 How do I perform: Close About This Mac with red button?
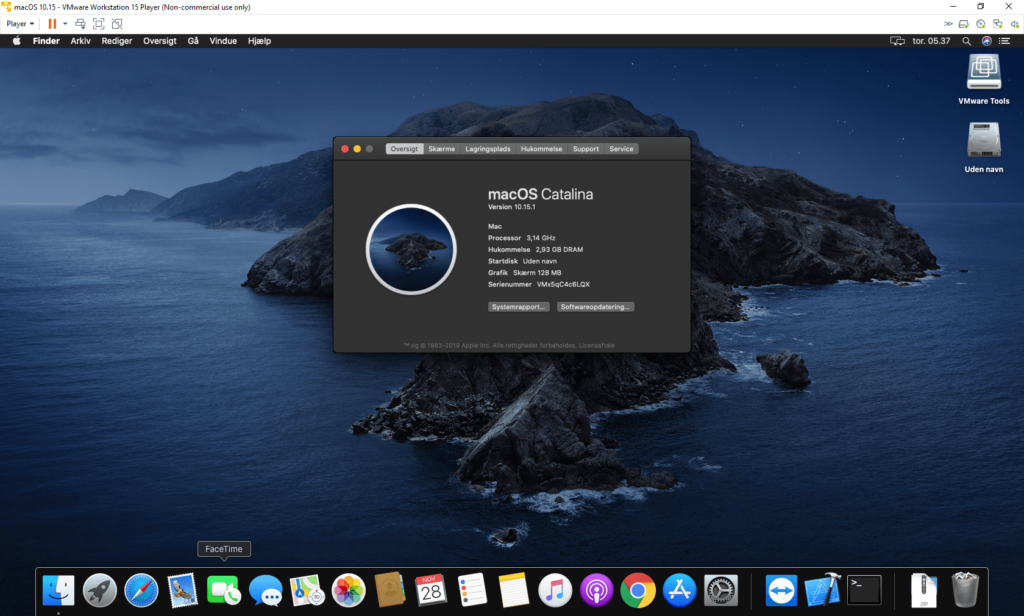point(345,149)
